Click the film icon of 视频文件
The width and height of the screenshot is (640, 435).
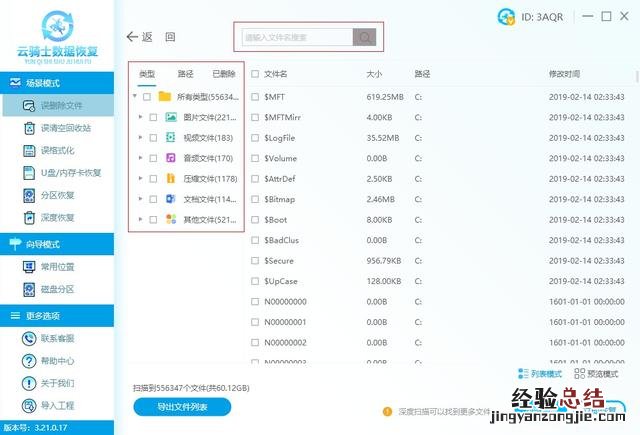coord(171,138)
